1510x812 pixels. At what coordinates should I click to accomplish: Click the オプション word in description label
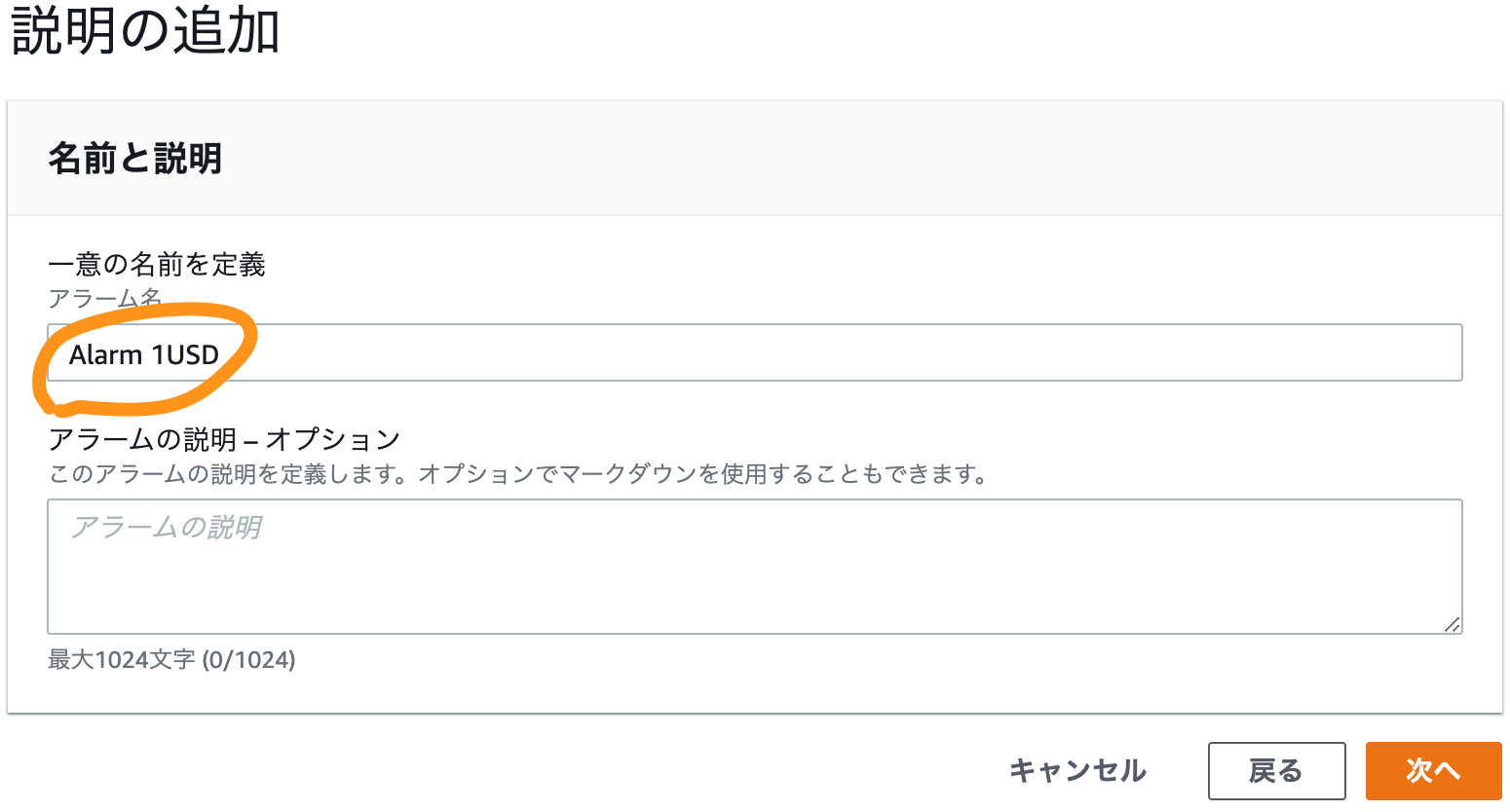(x=333, y=439)
